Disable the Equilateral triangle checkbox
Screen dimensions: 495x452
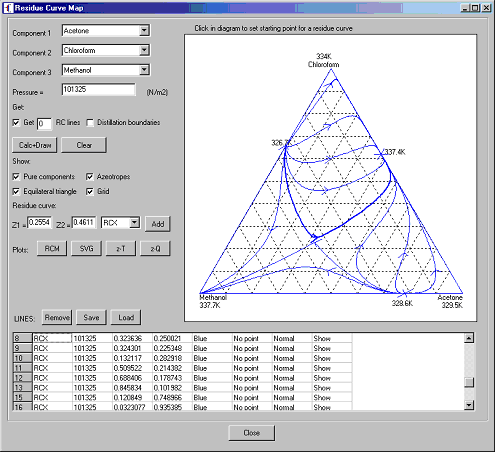[16, 191]
